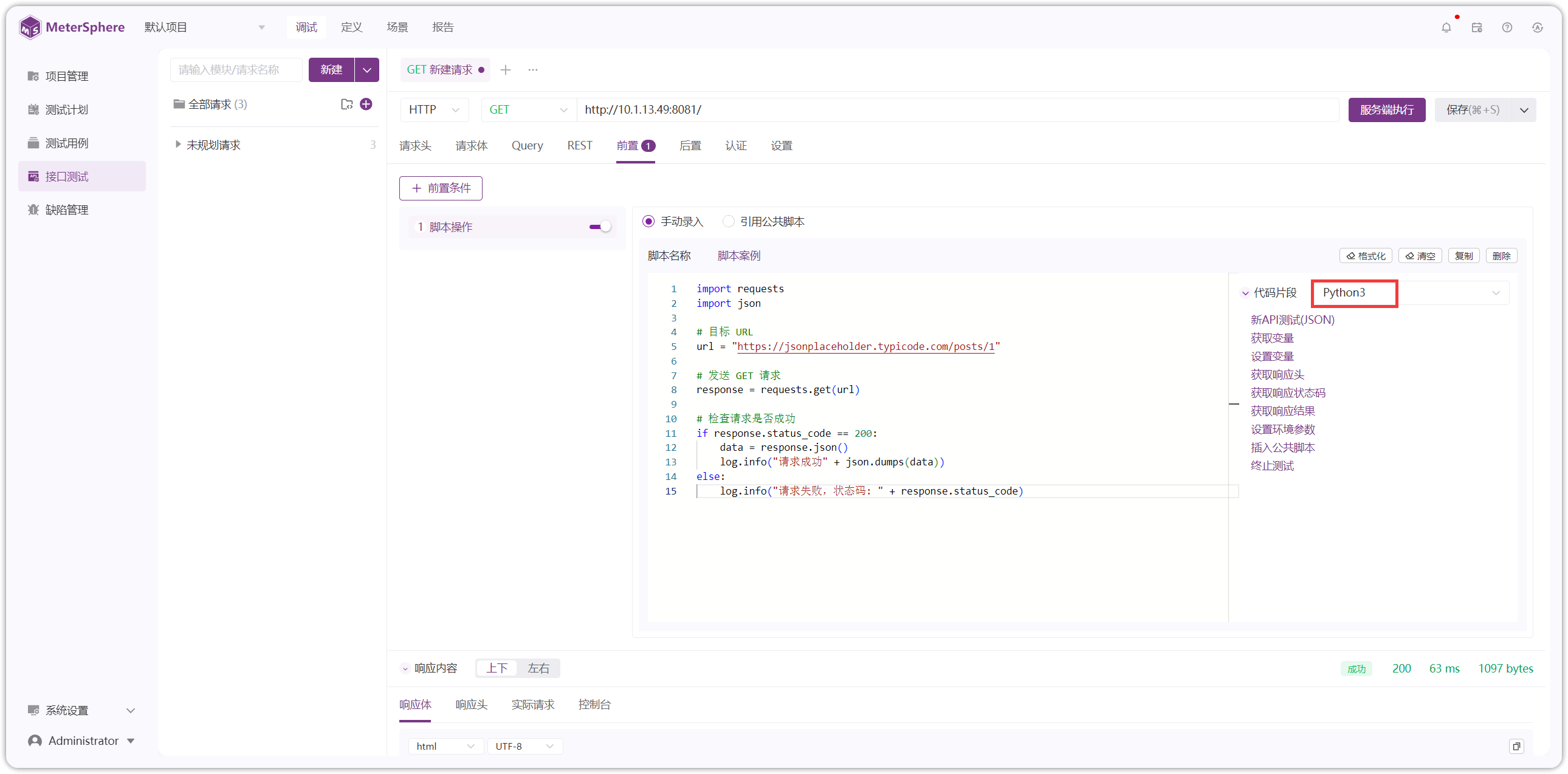1568x774 pixels.
Task: Go to the 场景 top menu
Action: (397, 27)
